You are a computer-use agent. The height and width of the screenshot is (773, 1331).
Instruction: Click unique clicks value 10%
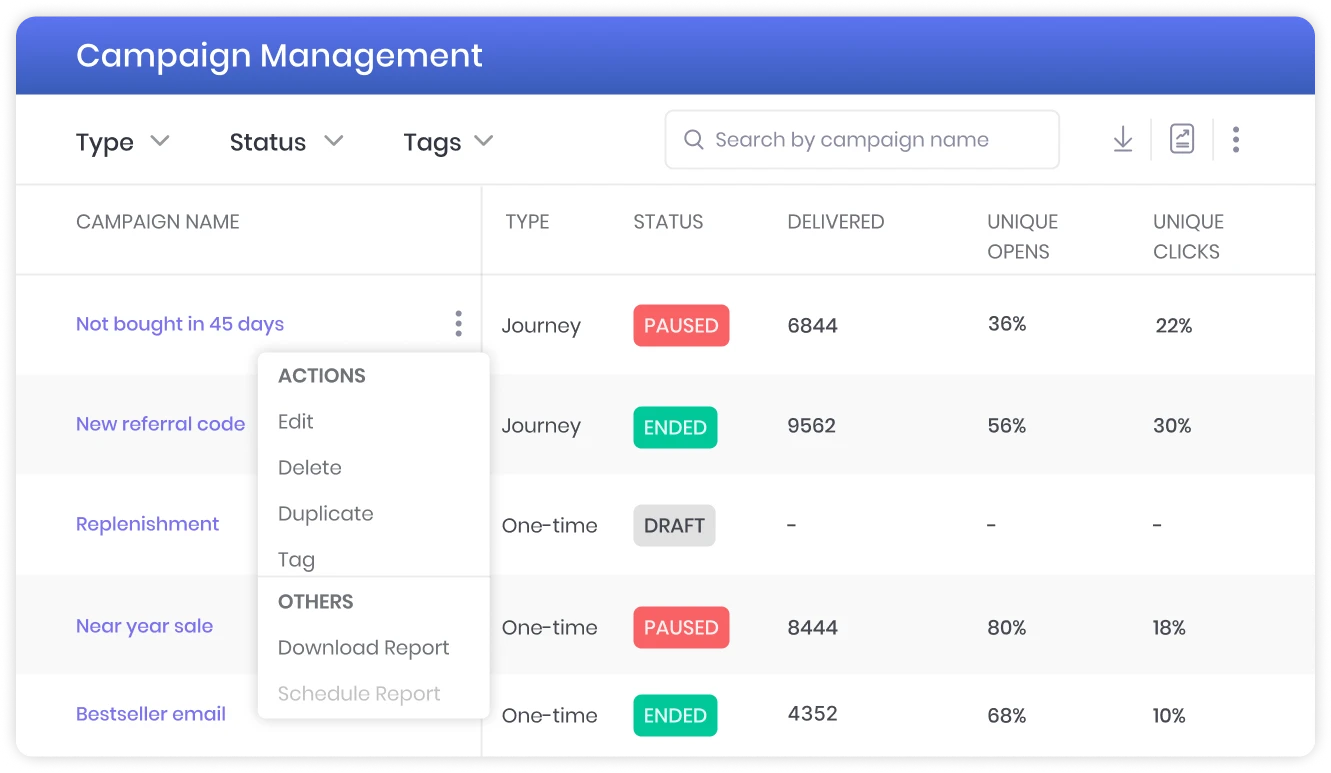(x=1169, y=716)
